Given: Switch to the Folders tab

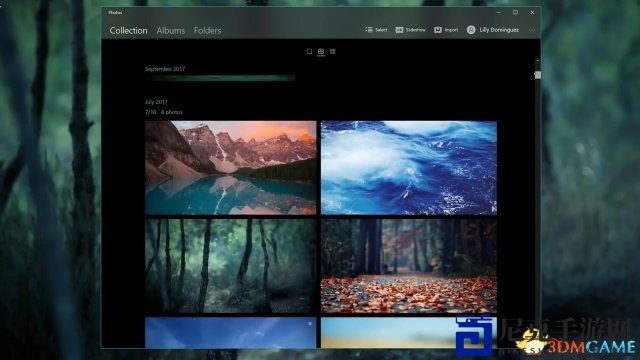Looking at the screenshot, I should (207, 31).
